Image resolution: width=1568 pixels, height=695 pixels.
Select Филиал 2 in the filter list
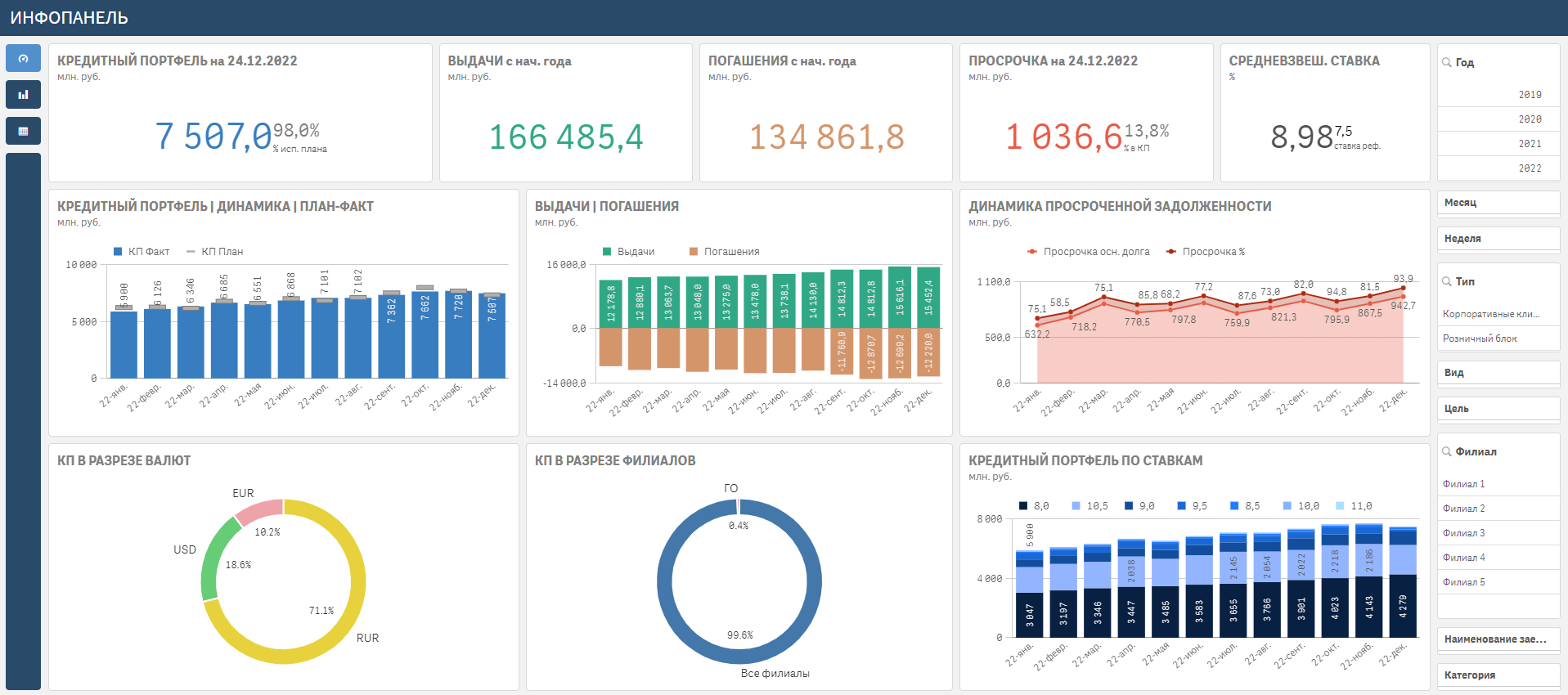click(1498, 509)
